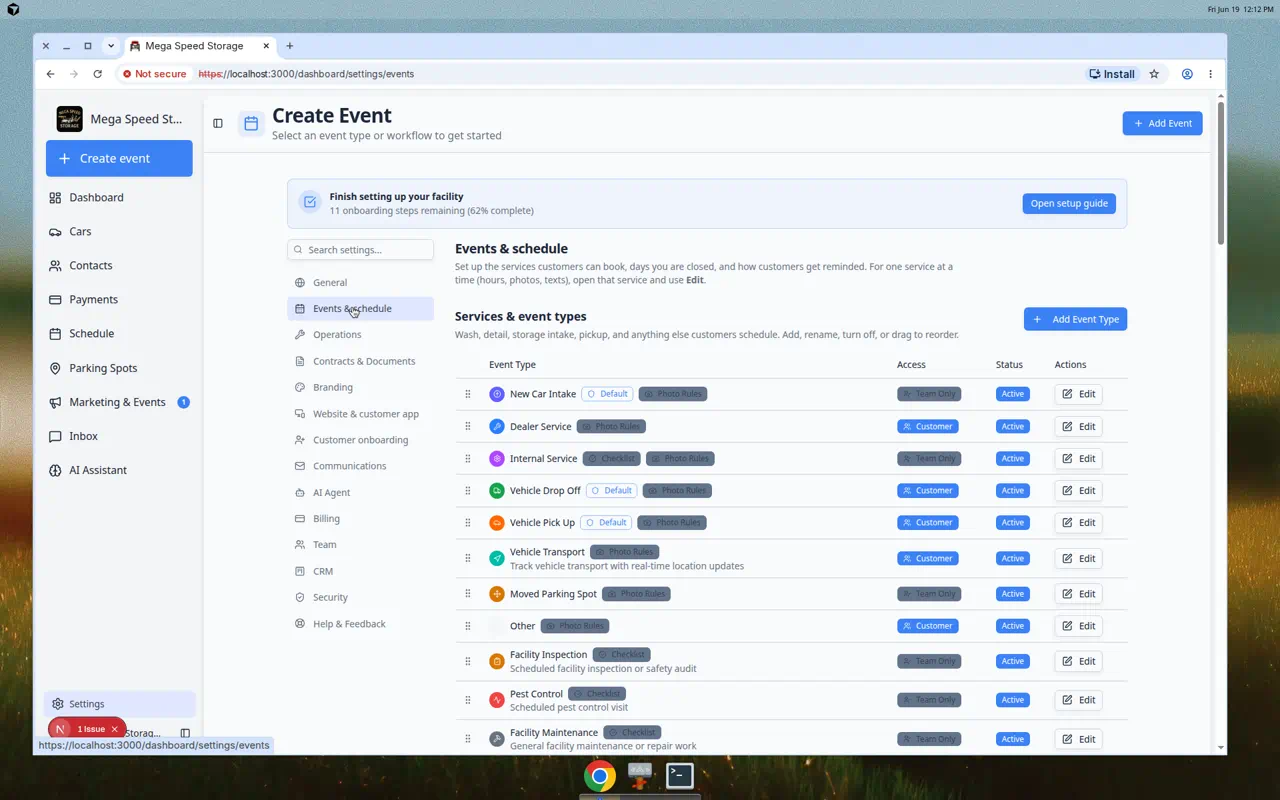Click the page vertical scrollbar
Image resolution: width=1280 pixels, height=800 pixels.
pos(1221,171)
